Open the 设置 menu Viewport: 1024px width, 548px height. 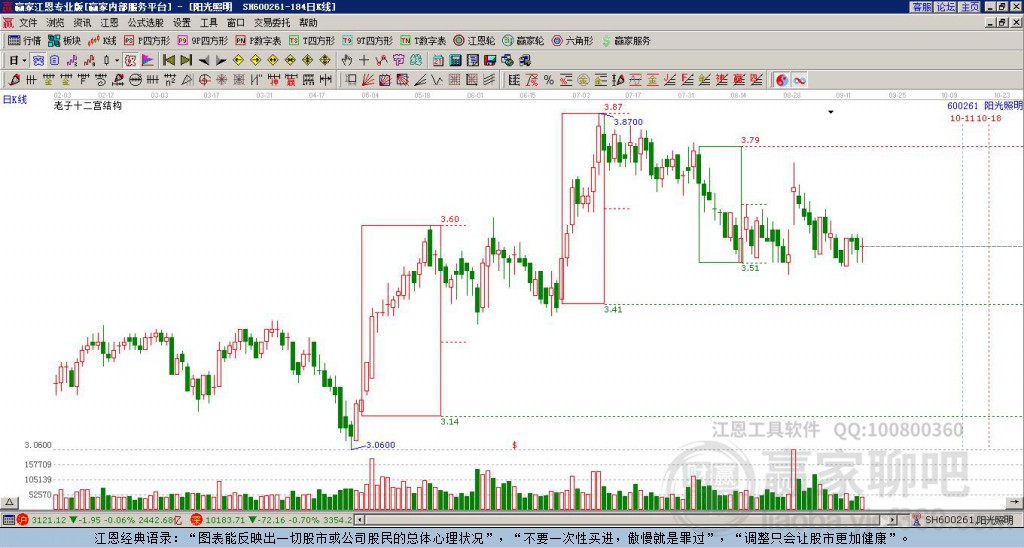tap(182, 23)
